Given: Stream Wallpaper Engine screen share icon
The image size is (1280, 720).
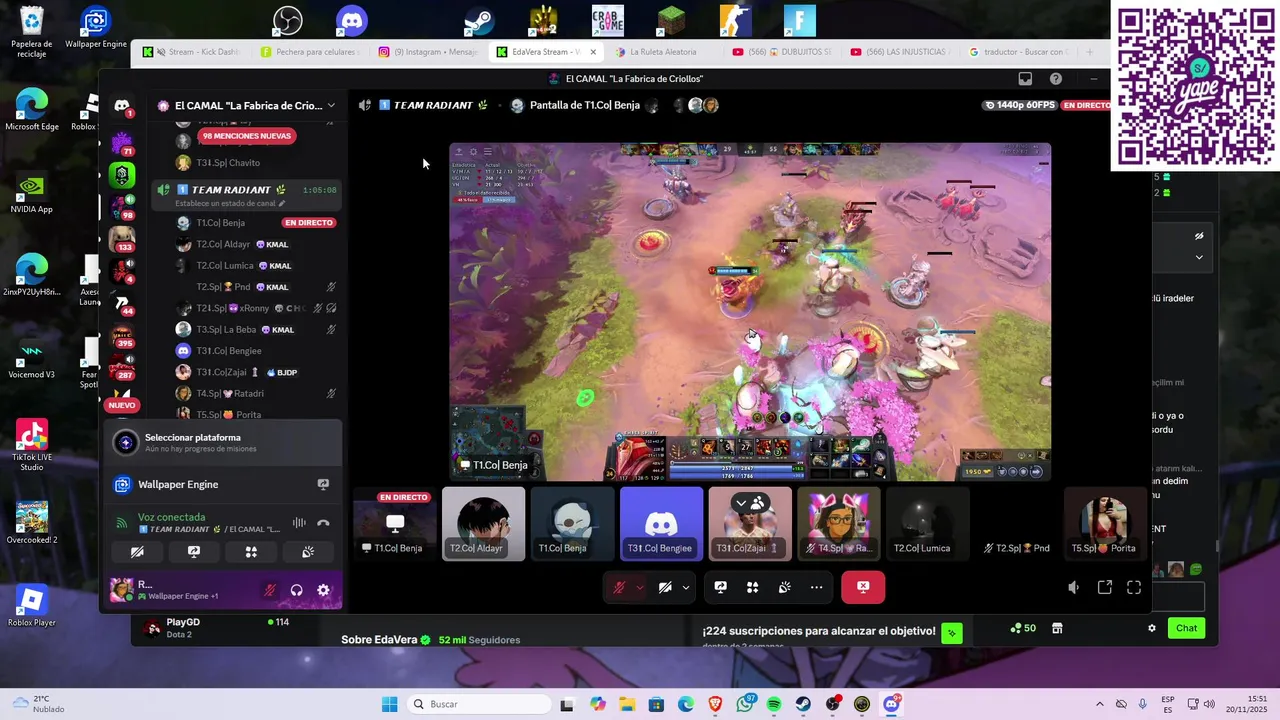Looking at the screenshot, I should click(x=323, y=484).
